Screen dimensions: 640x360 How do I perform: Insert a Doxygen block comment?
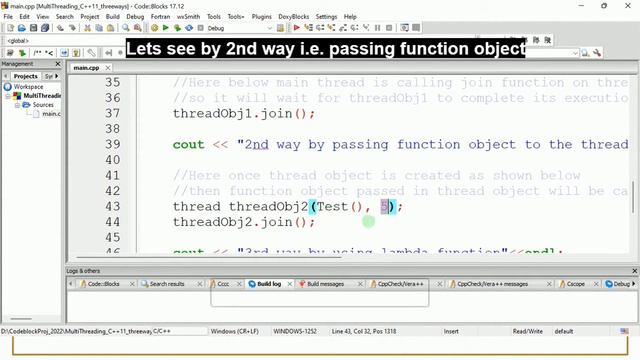(37, 53)
